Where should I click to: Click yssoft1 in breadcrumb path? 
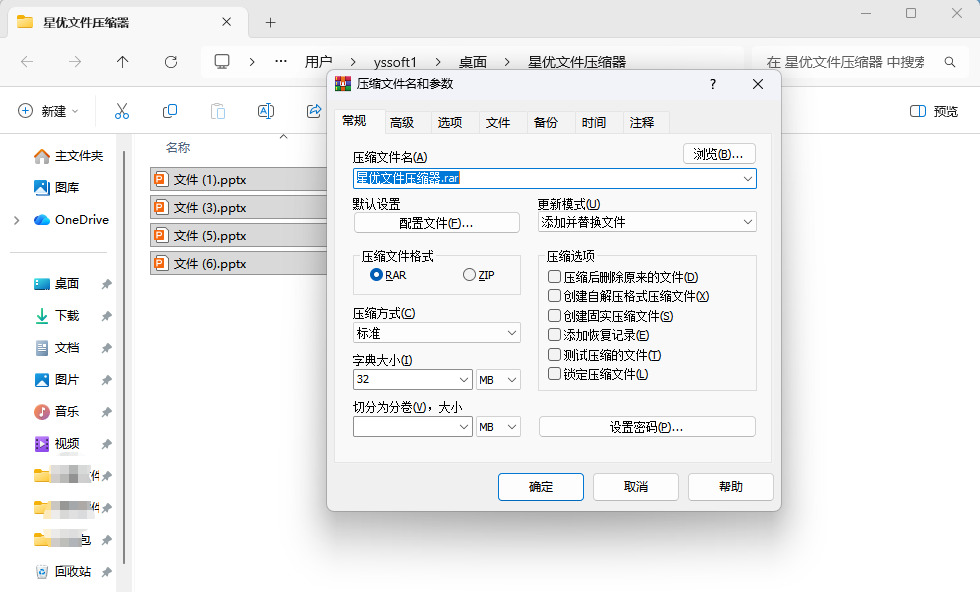click(395, 62)
